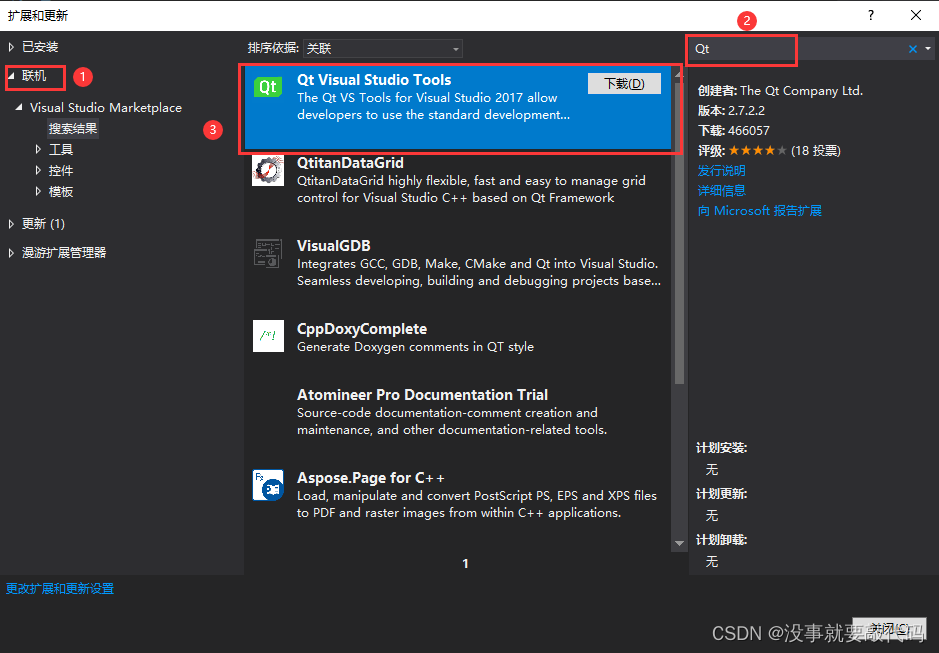
Task: Select the Aspose.Page for C++ title
Action: (371, 478)
